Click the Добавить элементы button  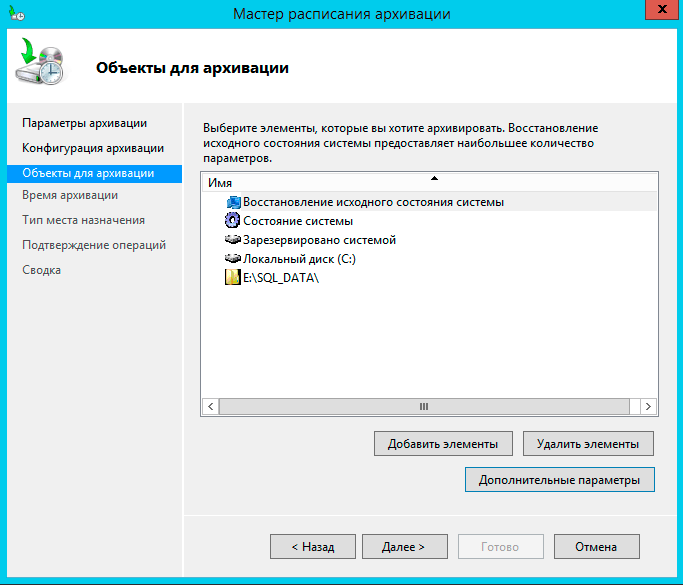443,443
